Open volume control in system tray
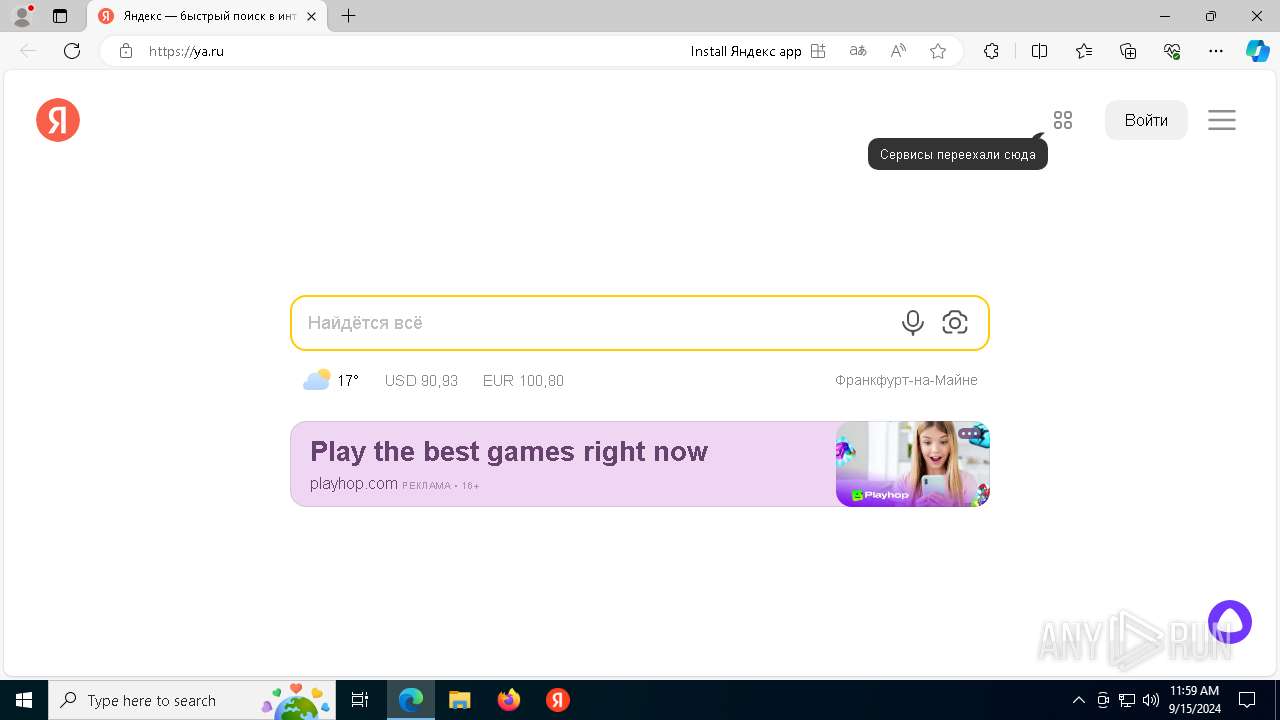This screenshot has height=720, width=1280. pos(1151,700)
